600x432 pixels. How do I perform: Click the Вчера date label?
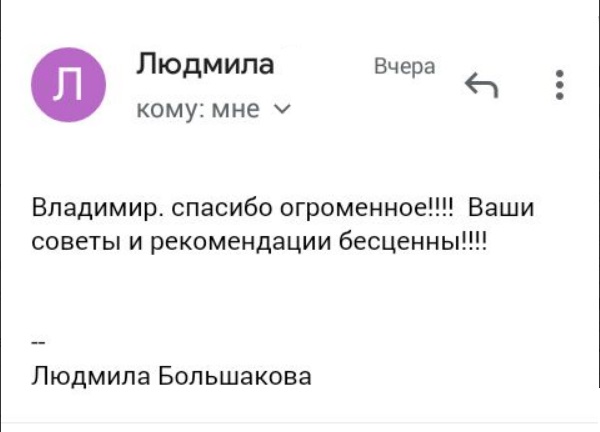(x=405, y=68)
